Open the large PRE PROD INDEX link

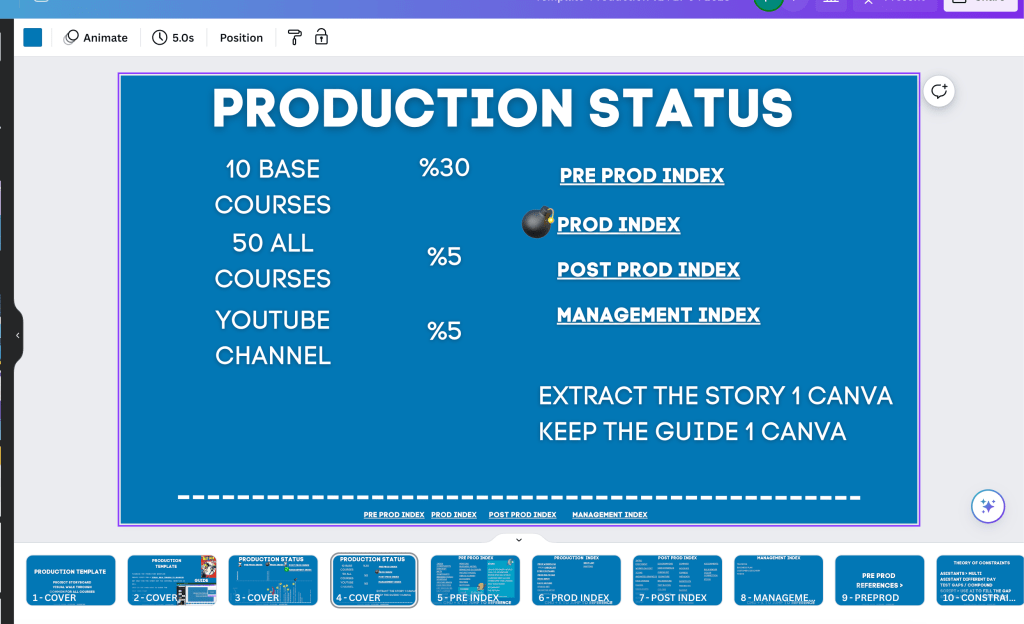642,176
